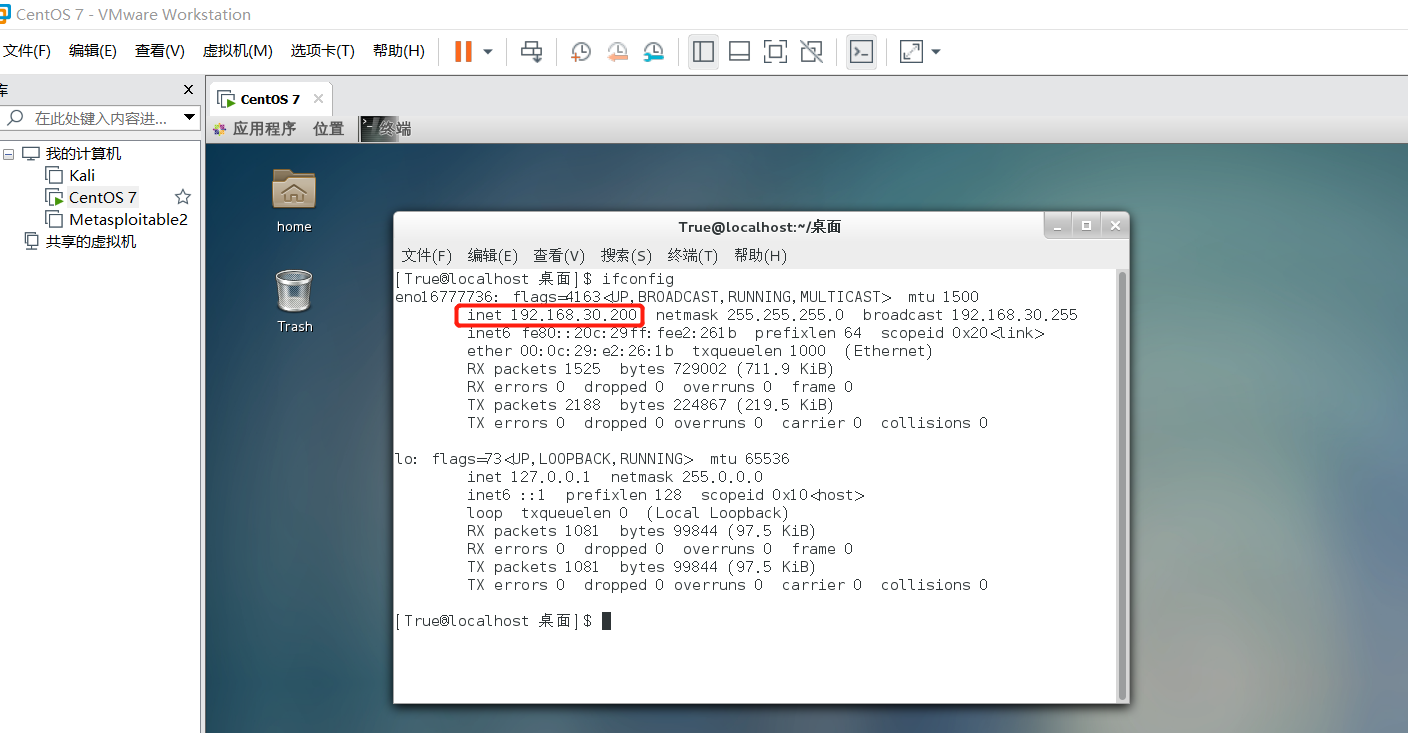Open the 位置 menu in the guest panel
The image size is (1408, 733).
click(328, 128)
